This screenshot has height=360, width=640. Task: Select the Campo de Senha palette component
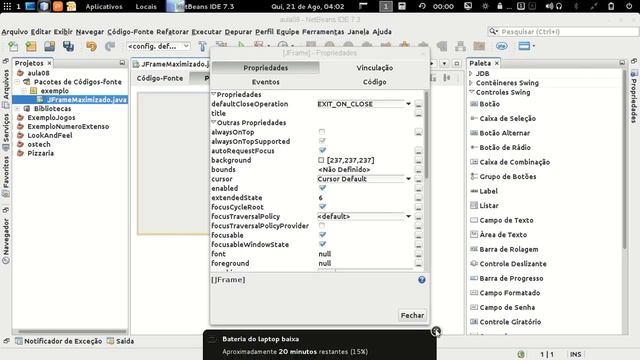click(503, 307)
